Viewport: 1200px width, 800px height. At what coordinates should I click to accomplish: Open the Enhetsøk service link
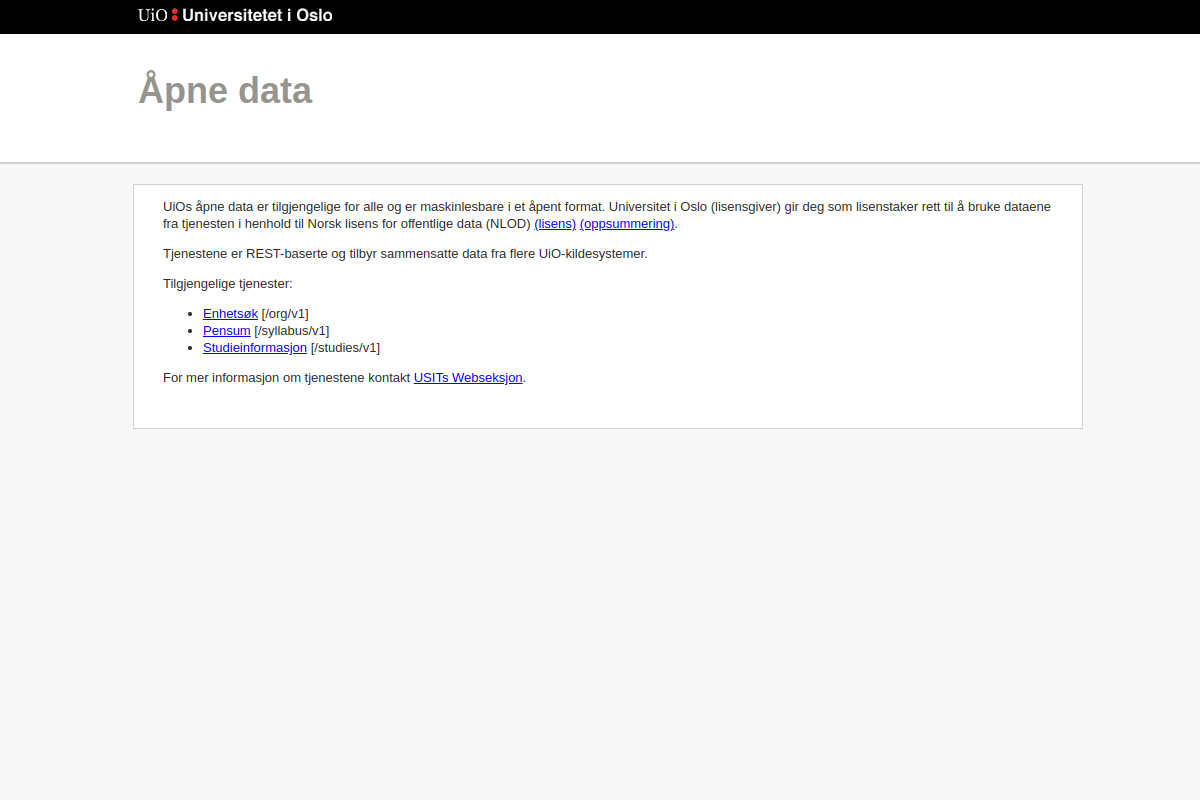pos(230,313)
